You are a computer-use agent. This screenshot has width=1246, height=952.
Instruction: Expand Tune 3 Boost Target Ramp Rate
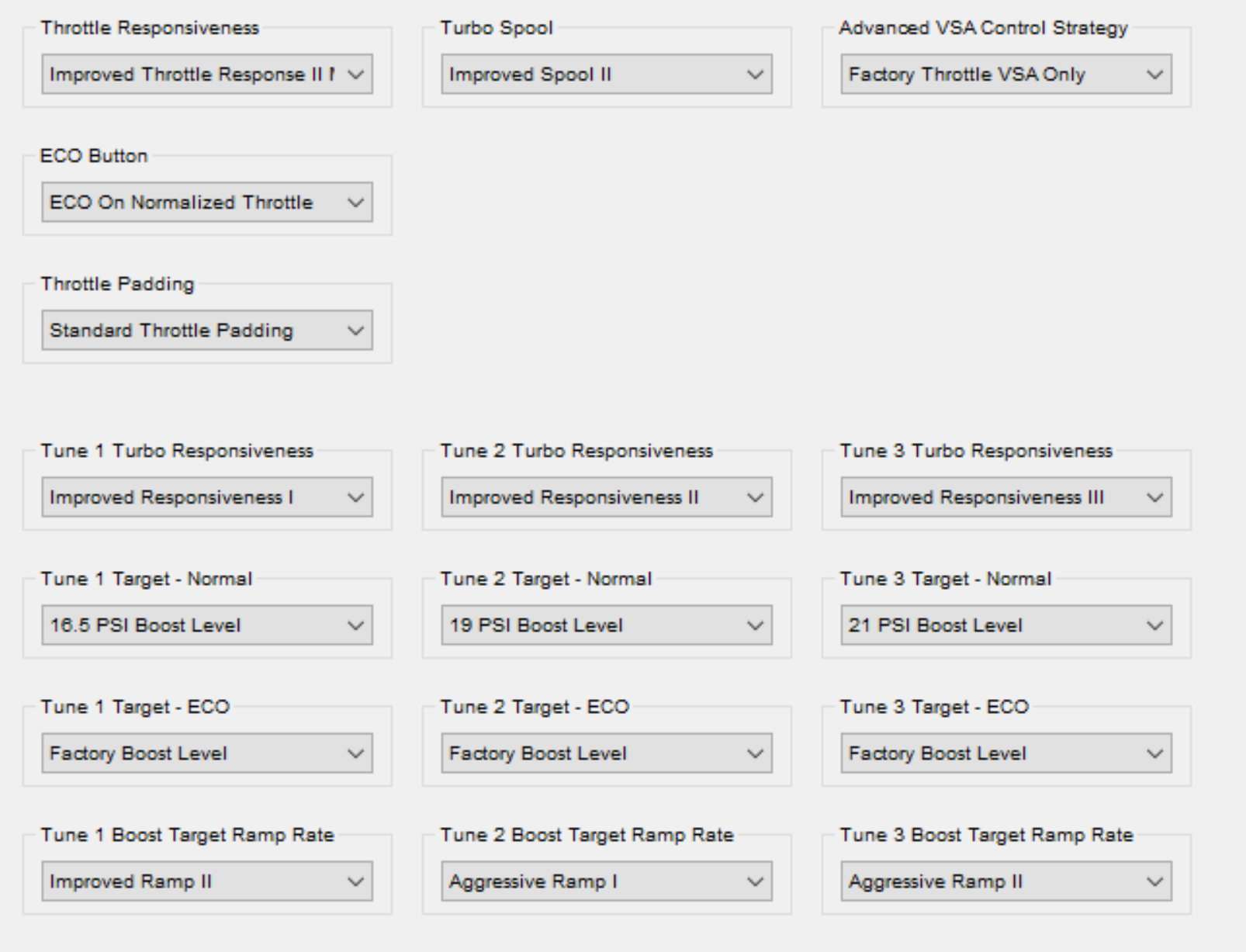[x=1006, y=881]
